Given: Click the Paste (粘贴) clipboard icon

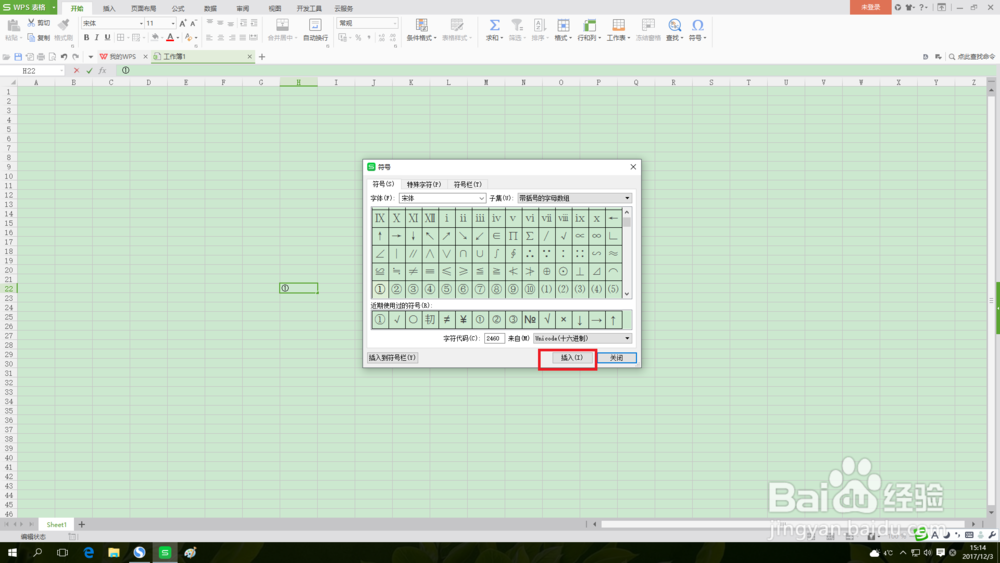Looking at the screenshot, I should tap(13, 26).
